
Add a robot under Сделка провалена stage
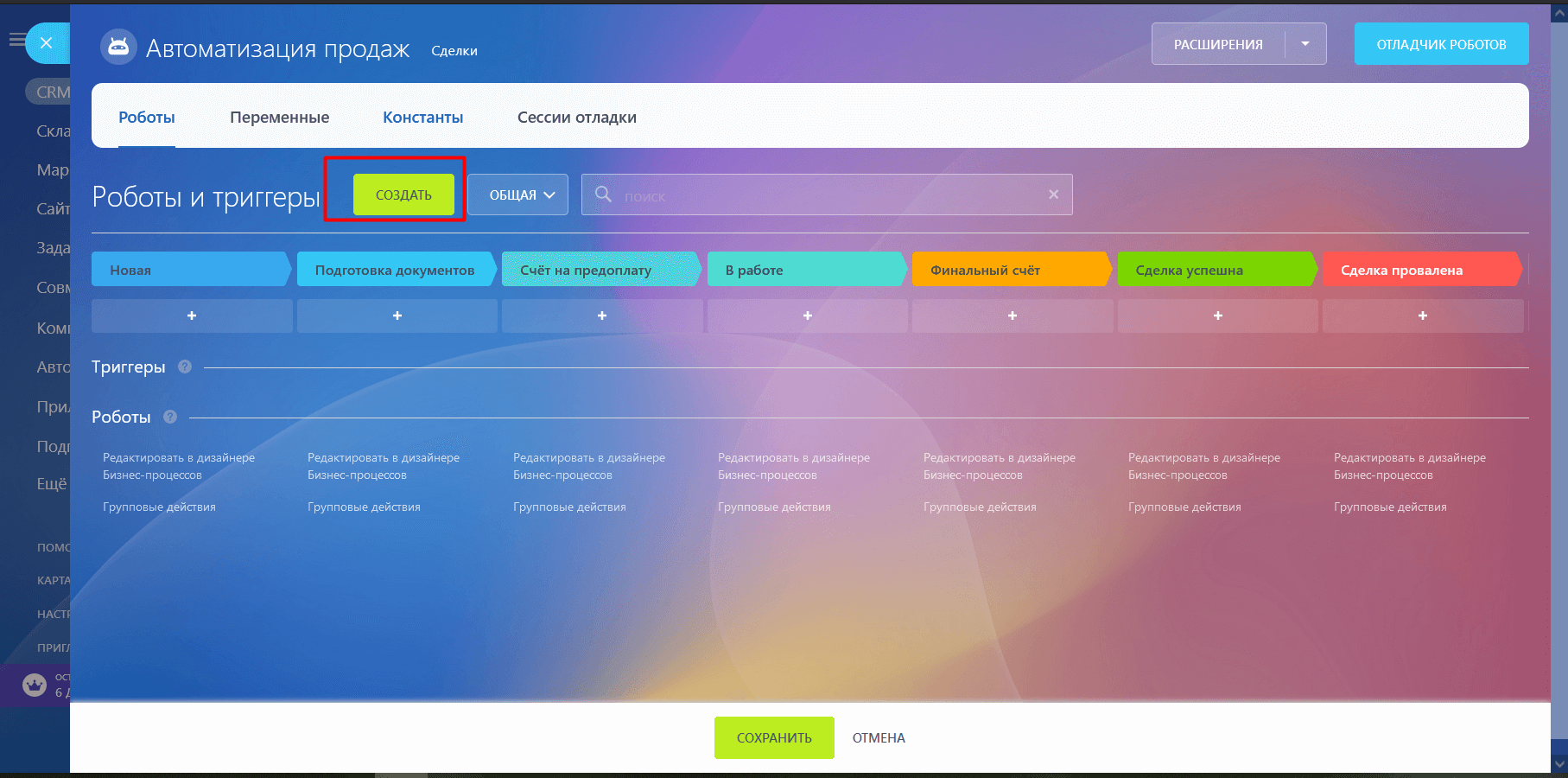point(1422,316)
